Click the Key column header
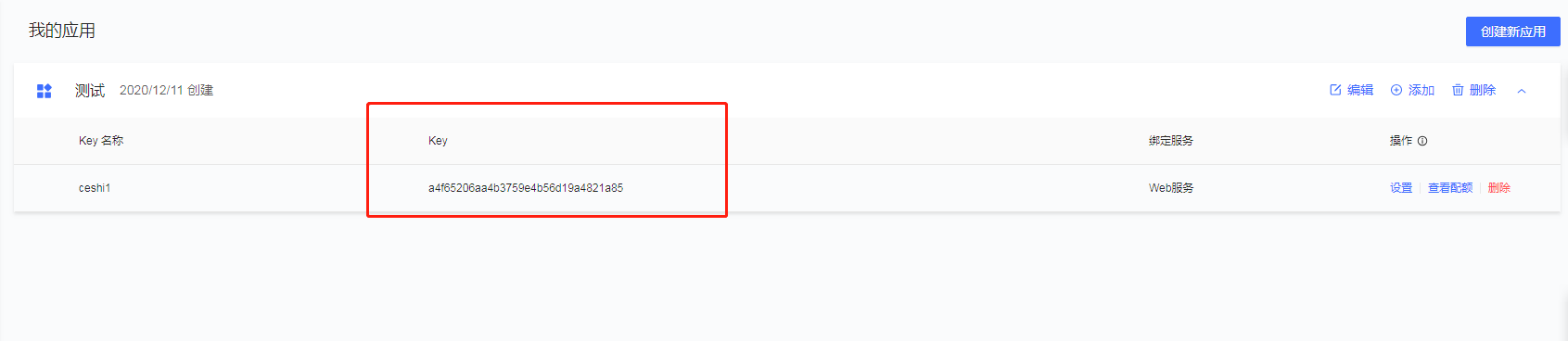Screen dimensions: 1568x341 438,141
